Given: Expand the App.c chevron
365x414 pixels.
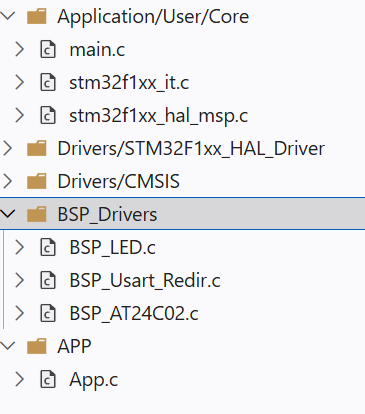Looking at the screenshot, I should point(20,379).
